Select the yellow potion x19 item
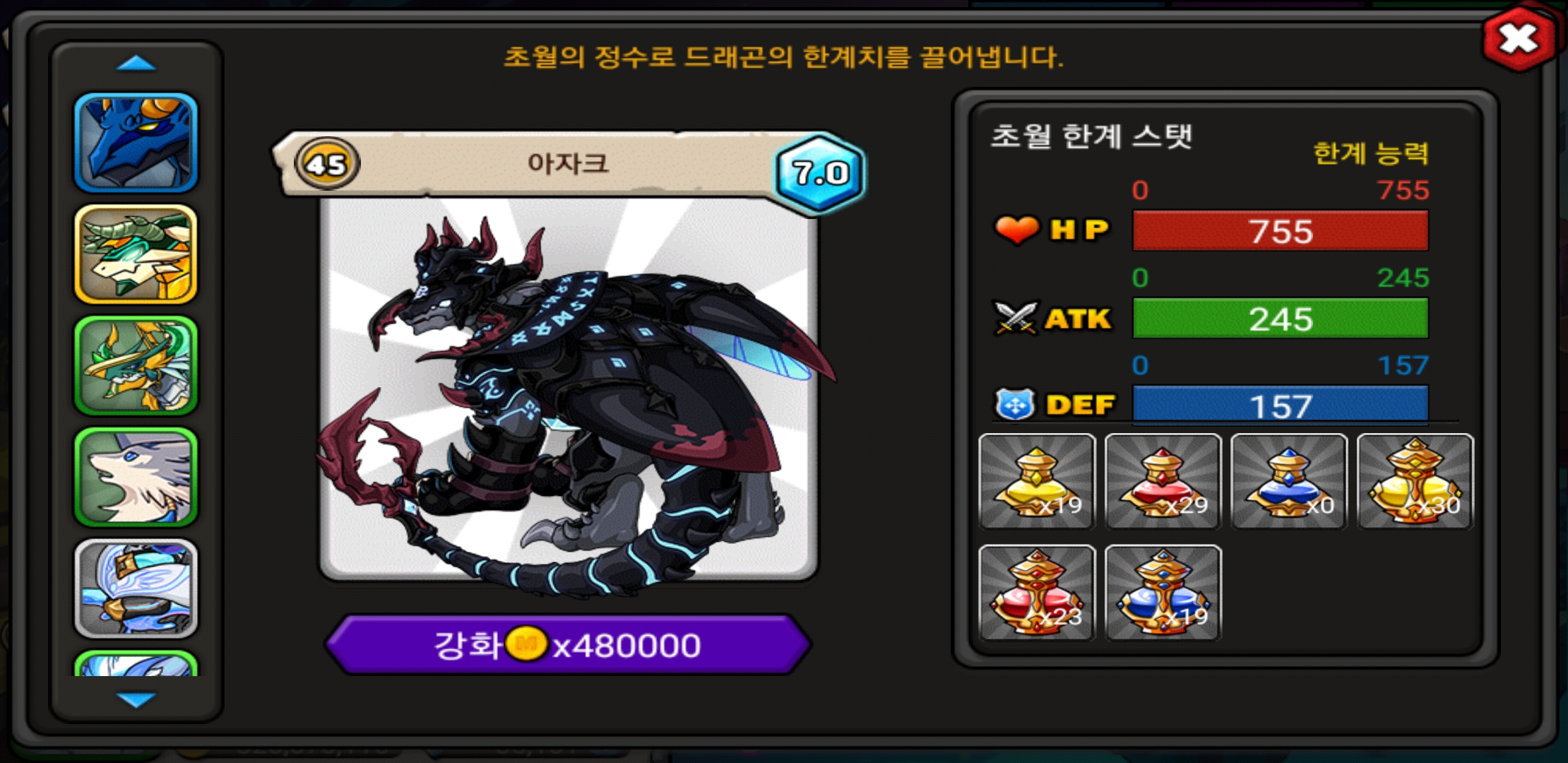1568x763 pixels. click(x=1037, y=481)
